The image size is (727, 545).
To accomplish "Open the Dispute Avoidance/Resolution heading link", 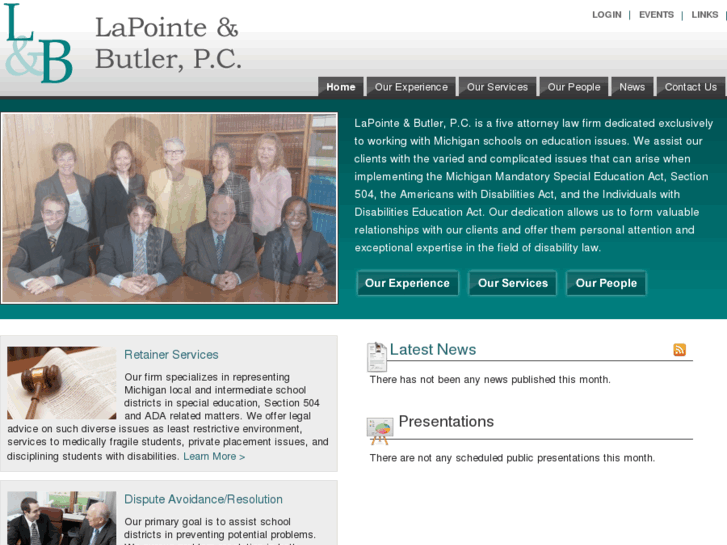I will coord(204,500).
